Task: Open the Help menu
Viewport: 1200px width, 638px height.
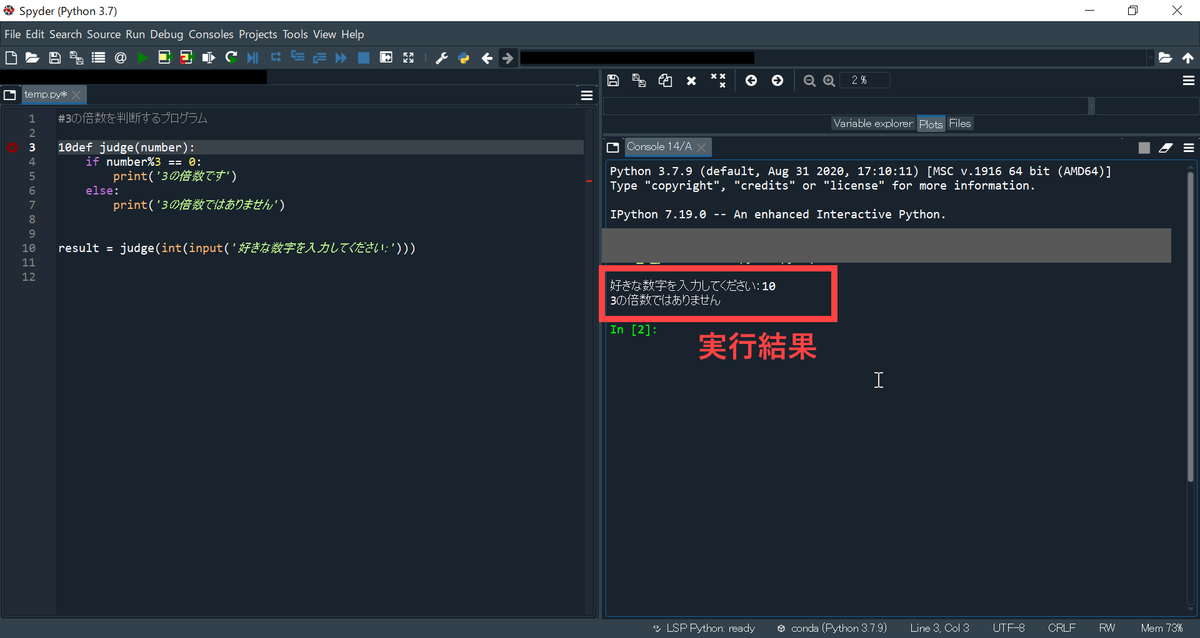Action: 353,34
